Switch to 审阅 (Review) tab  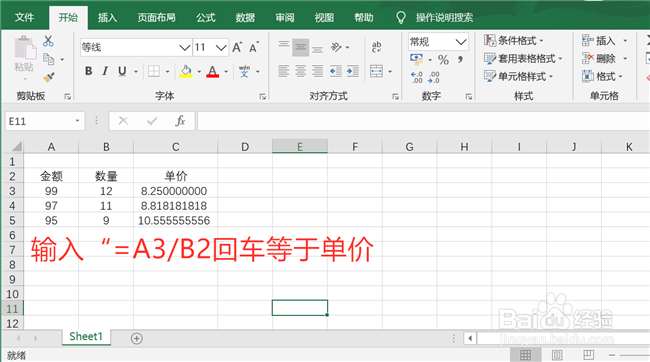(x=285, y=17)
